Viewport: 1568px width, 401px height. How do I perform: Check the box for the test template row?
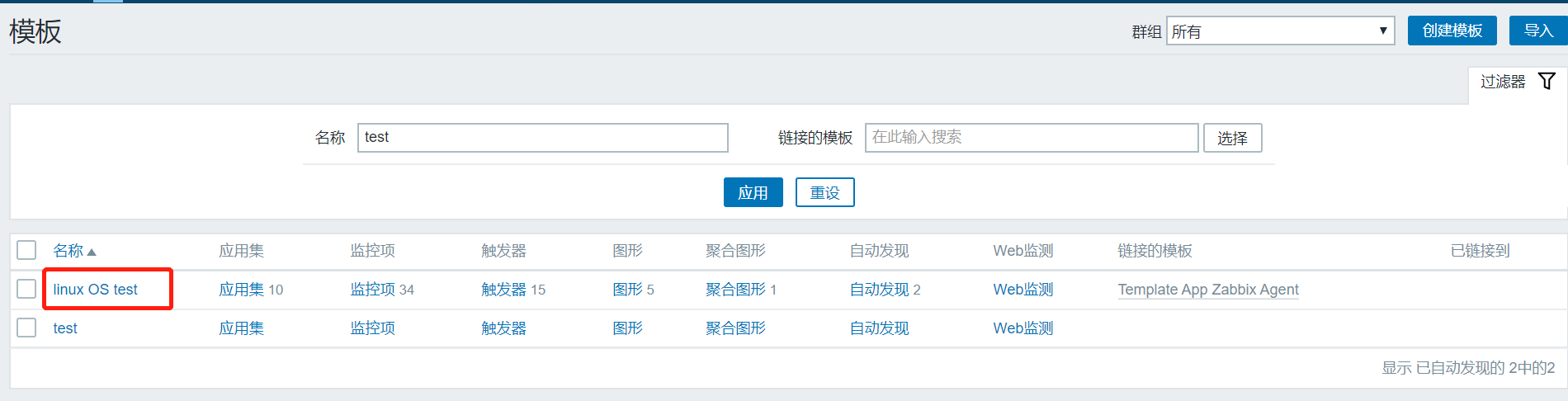[x=26, y=328]
